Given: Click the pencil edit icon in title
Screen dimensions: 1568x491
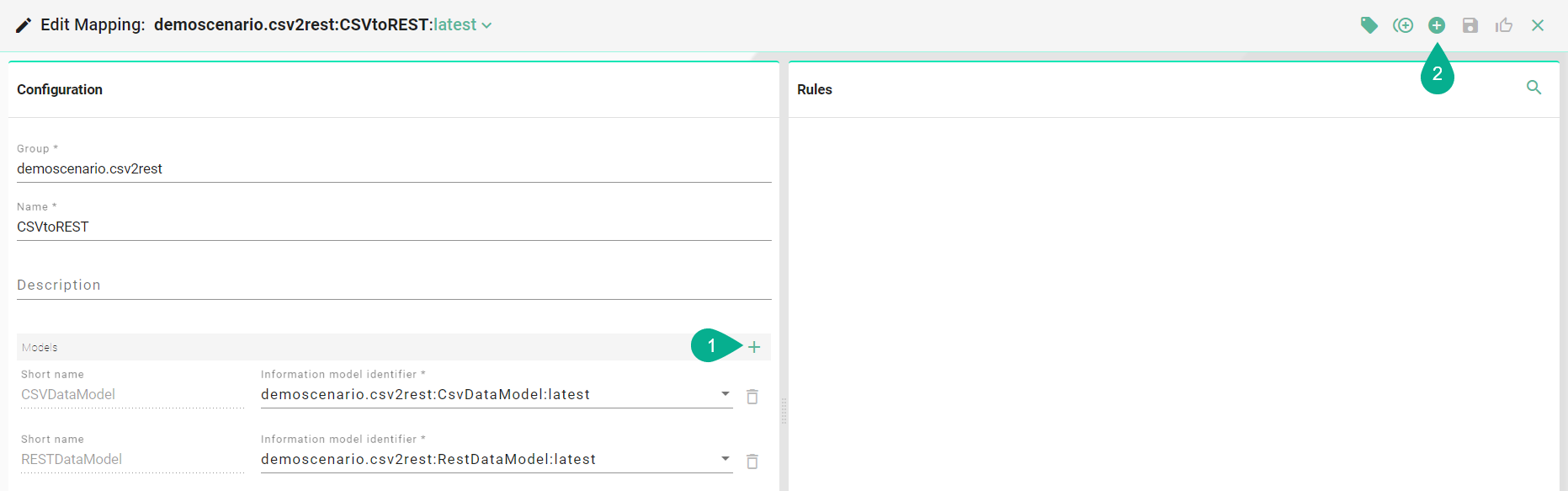Looking at the screenshot, I should [24, 25].
